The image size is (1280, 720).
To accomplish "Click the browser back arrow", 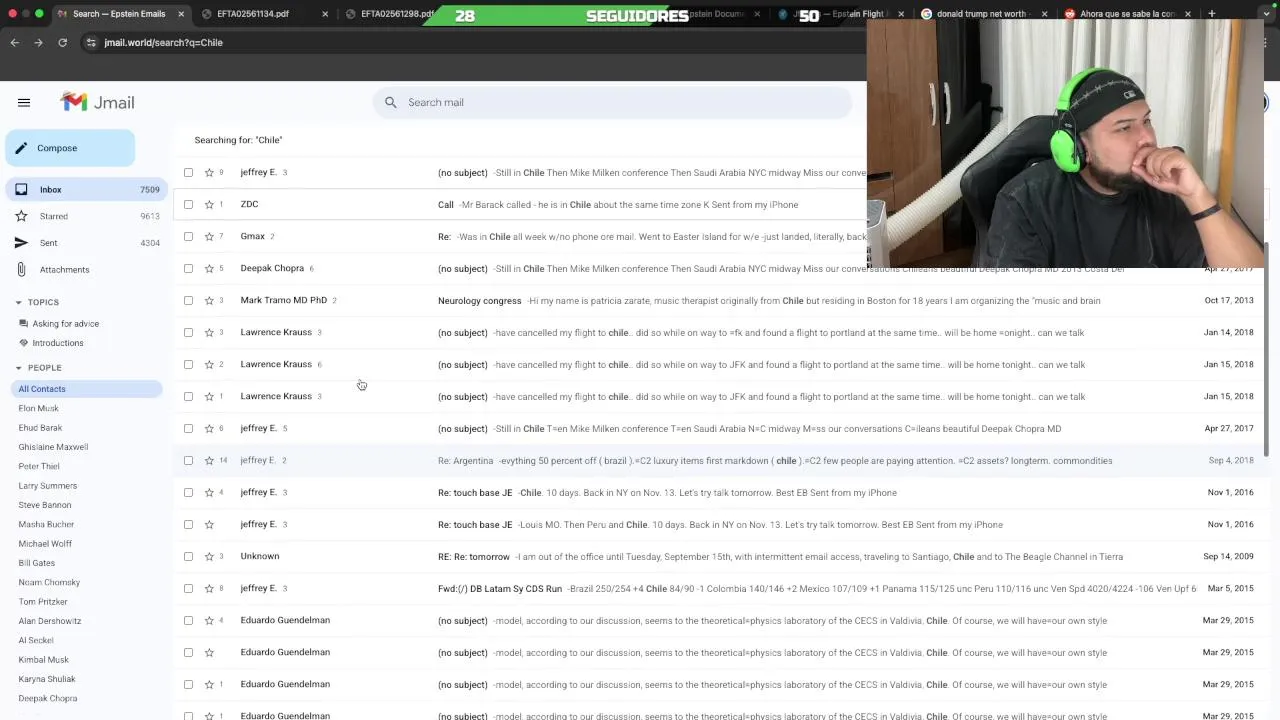I will point(14,42).
